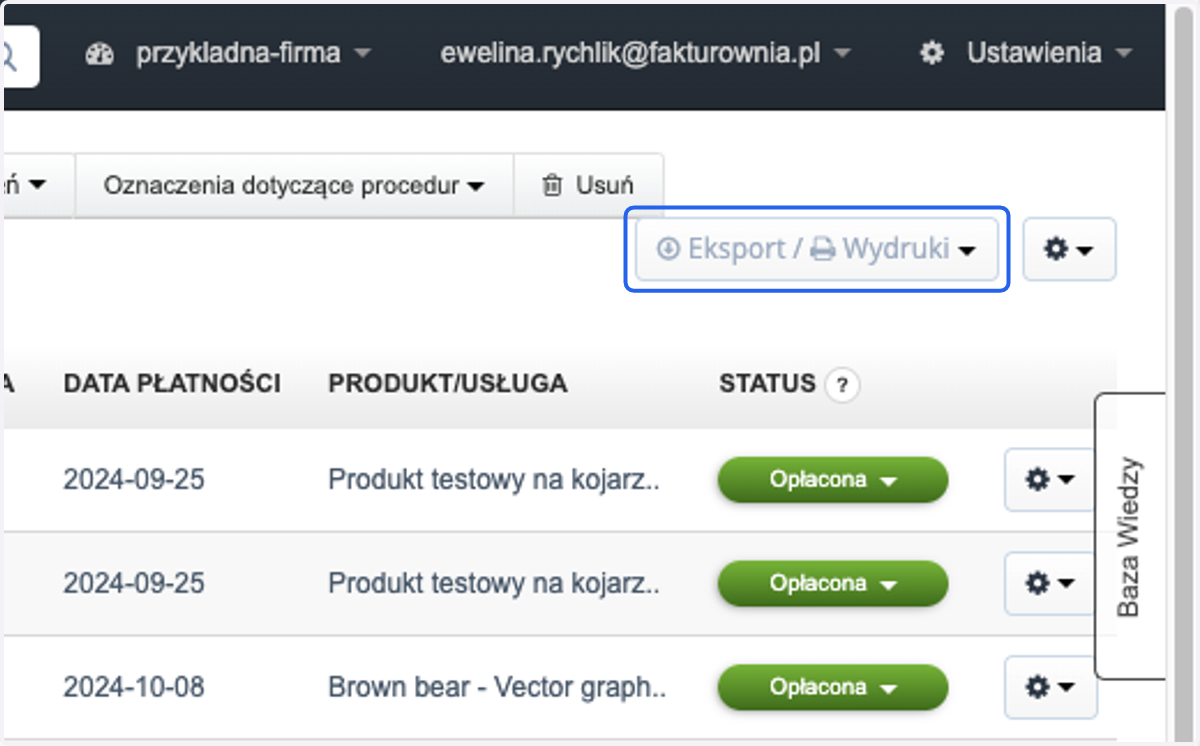This screenshot has width=1200, height=746.
Task: Click the trash icon on the Usuń button
Action: 552,185
